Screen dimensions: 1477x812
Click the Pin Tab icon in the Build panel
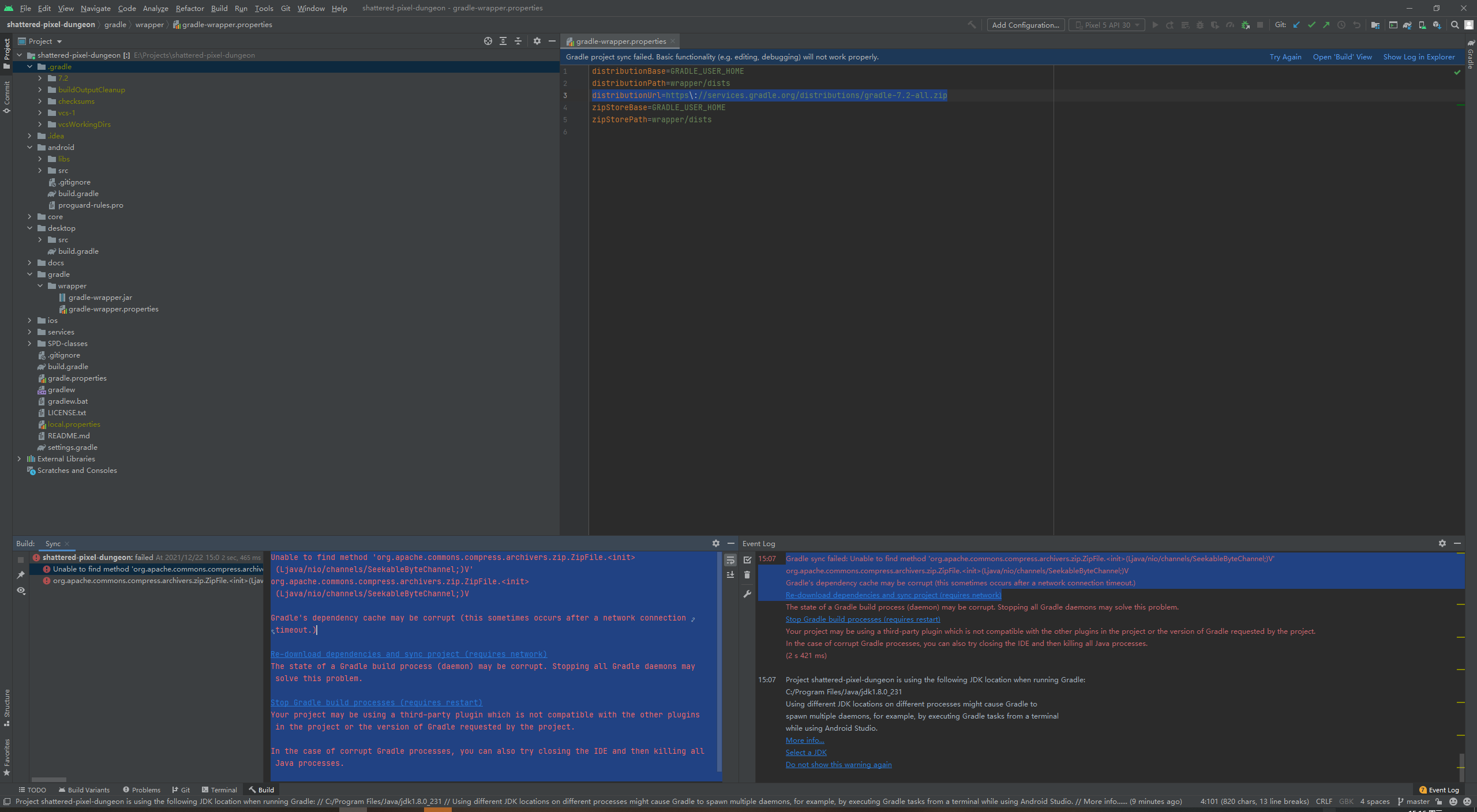(x=21, y=575)
